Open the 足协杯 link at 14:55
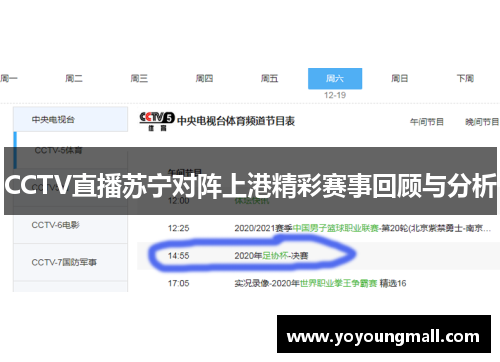Viewport: 500px width, 362px height. point(275,256)
